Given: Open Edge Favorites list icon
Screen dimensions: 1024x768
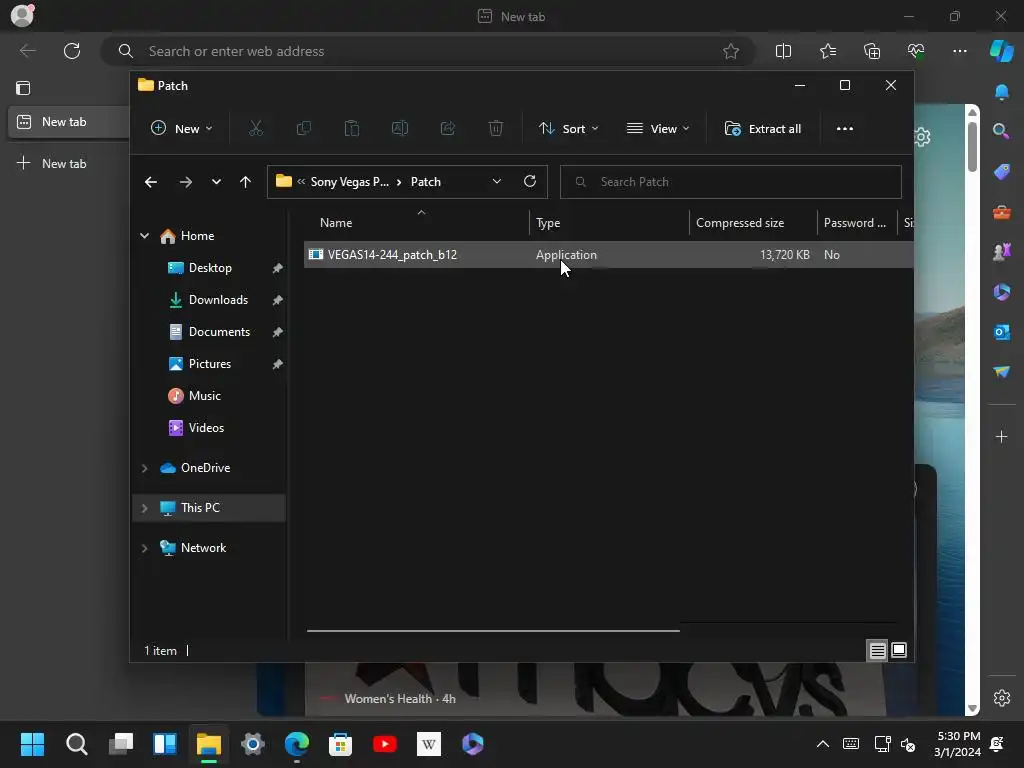Looking at the screenshot, I should (x=827, y=51).
